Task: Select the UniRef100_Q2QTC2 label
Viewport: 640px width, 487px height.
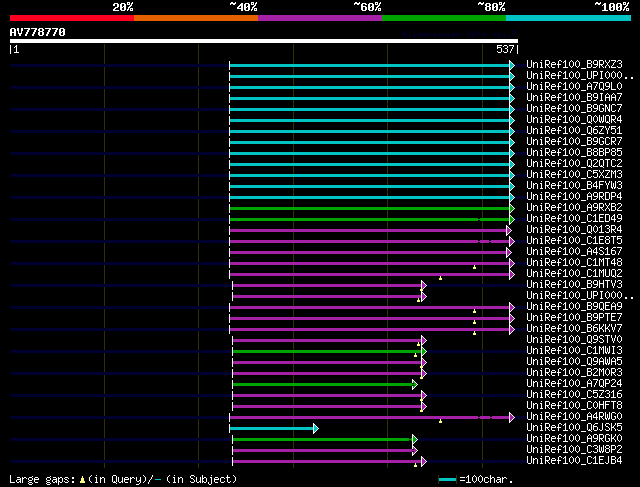Action: [x=574, y=164]
